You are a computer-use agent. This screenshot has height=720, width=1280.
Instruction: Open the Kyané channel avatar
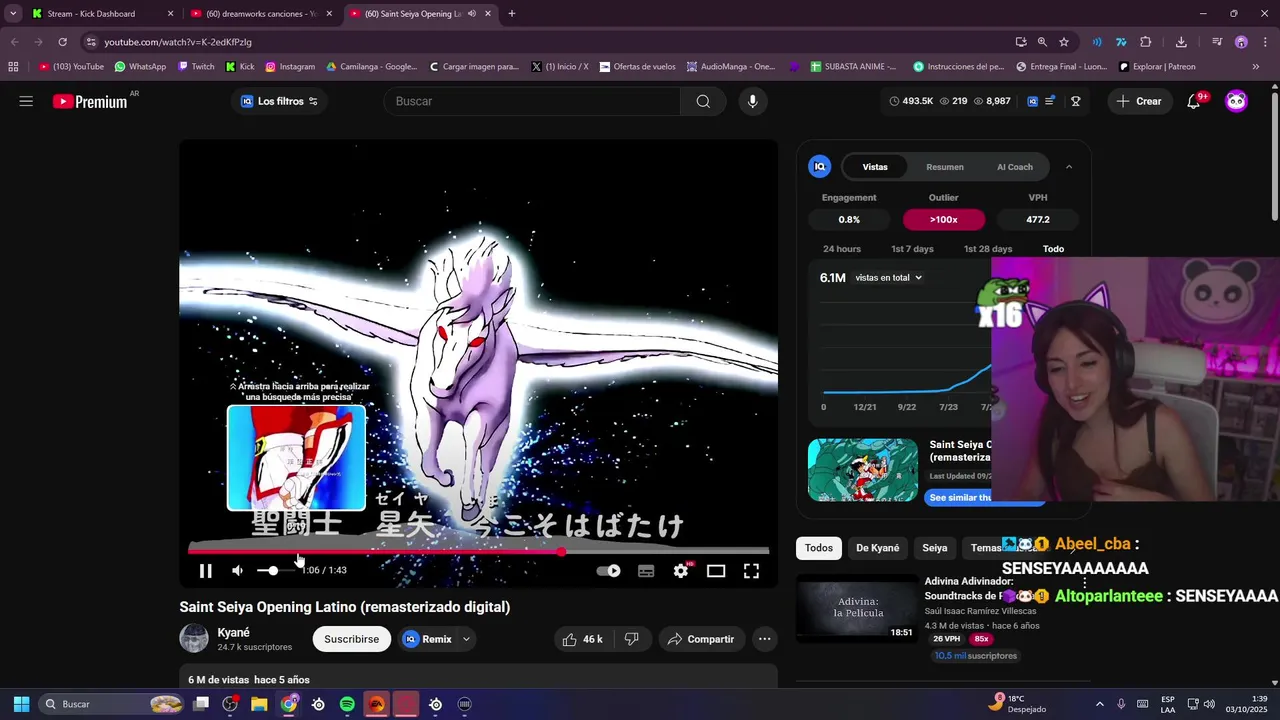click(x=194, y=638)
